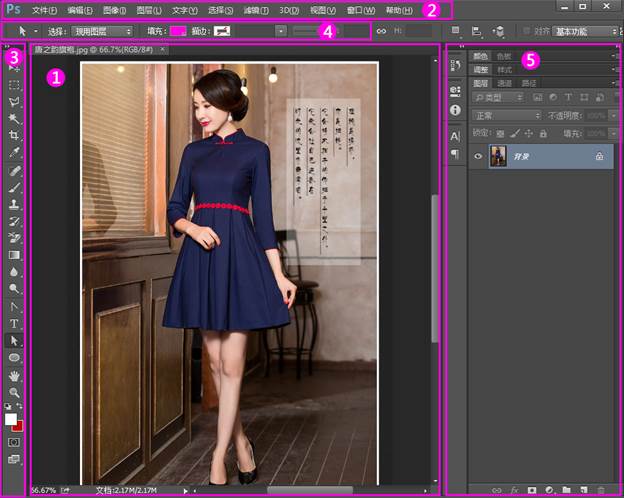Select the Crop tool
Image resolution: width=624 pixels, height=498 pixels.
click(x=14, y=135)
